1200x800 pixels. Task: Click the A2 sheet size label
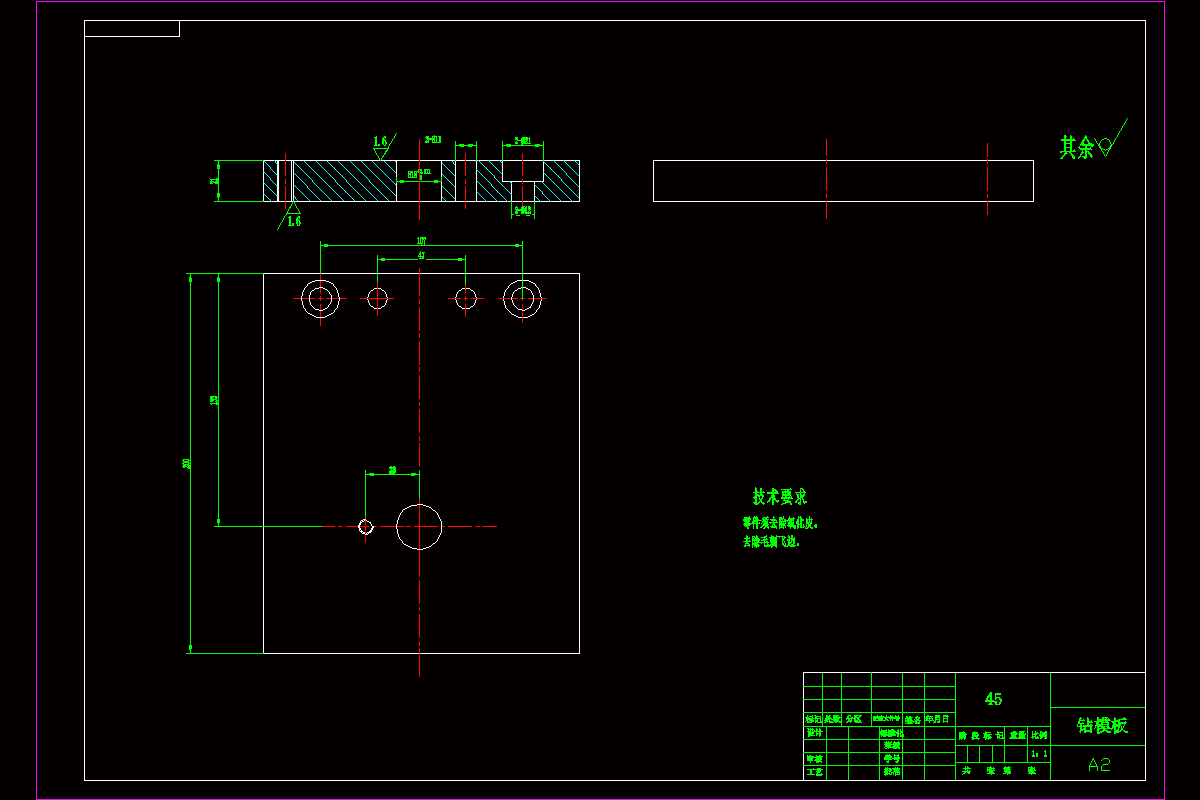(x=1099, y=765)
